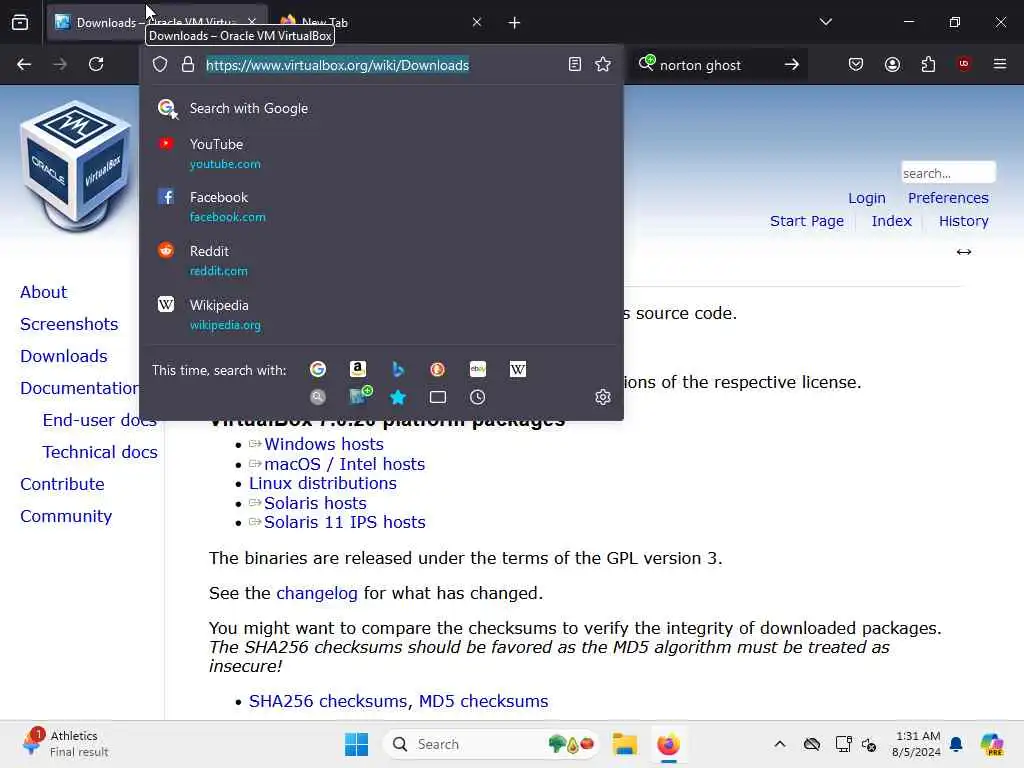
Task: Toggle page width double arrow
Action: (964, 252)
